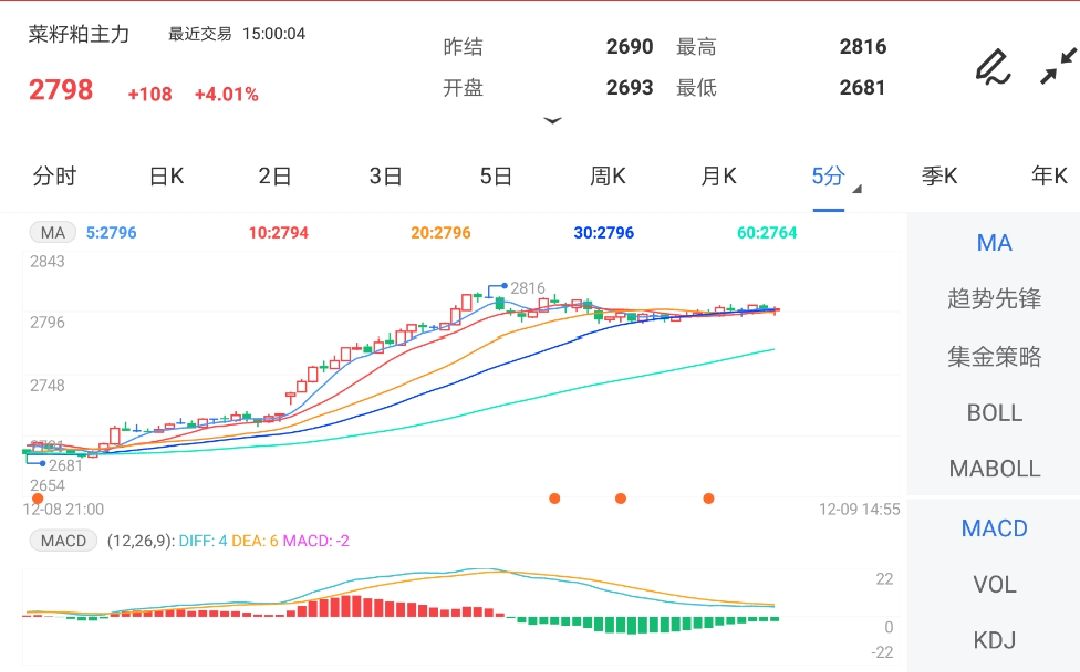Screen dimensions: 1080x672
Task: Click the 2816 high price marker on chart
Action: point(527,288)
